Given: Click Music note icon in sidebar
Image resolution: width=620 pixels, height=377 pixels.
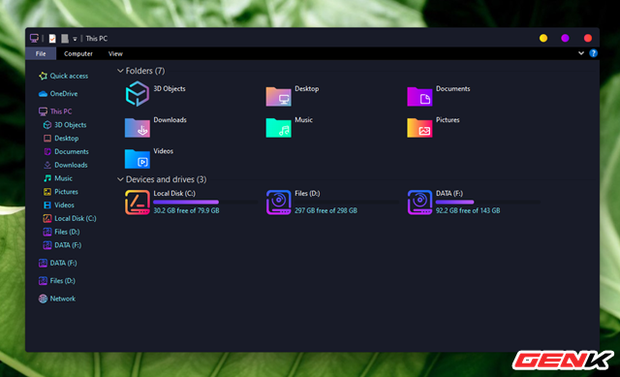Looking at the screenshot, I should [x=47, y=178].
